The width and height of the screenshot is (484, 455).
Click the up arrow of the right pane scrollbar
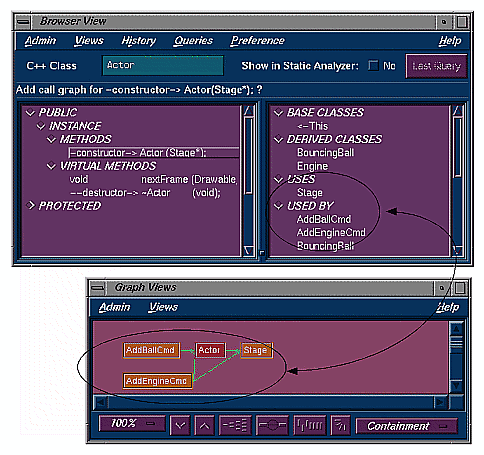pyautogui.click(x=458, y=111)
